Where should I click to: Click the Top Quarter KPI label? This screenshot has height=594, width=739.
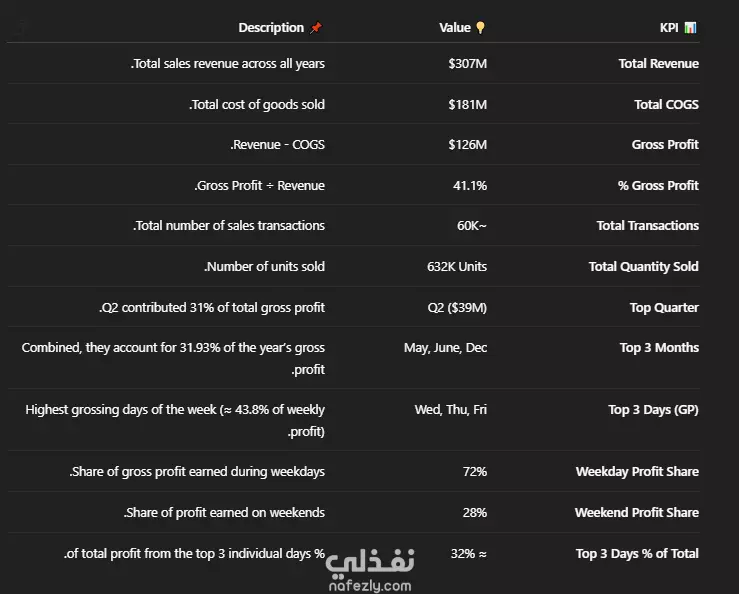(x=664, y=308)
